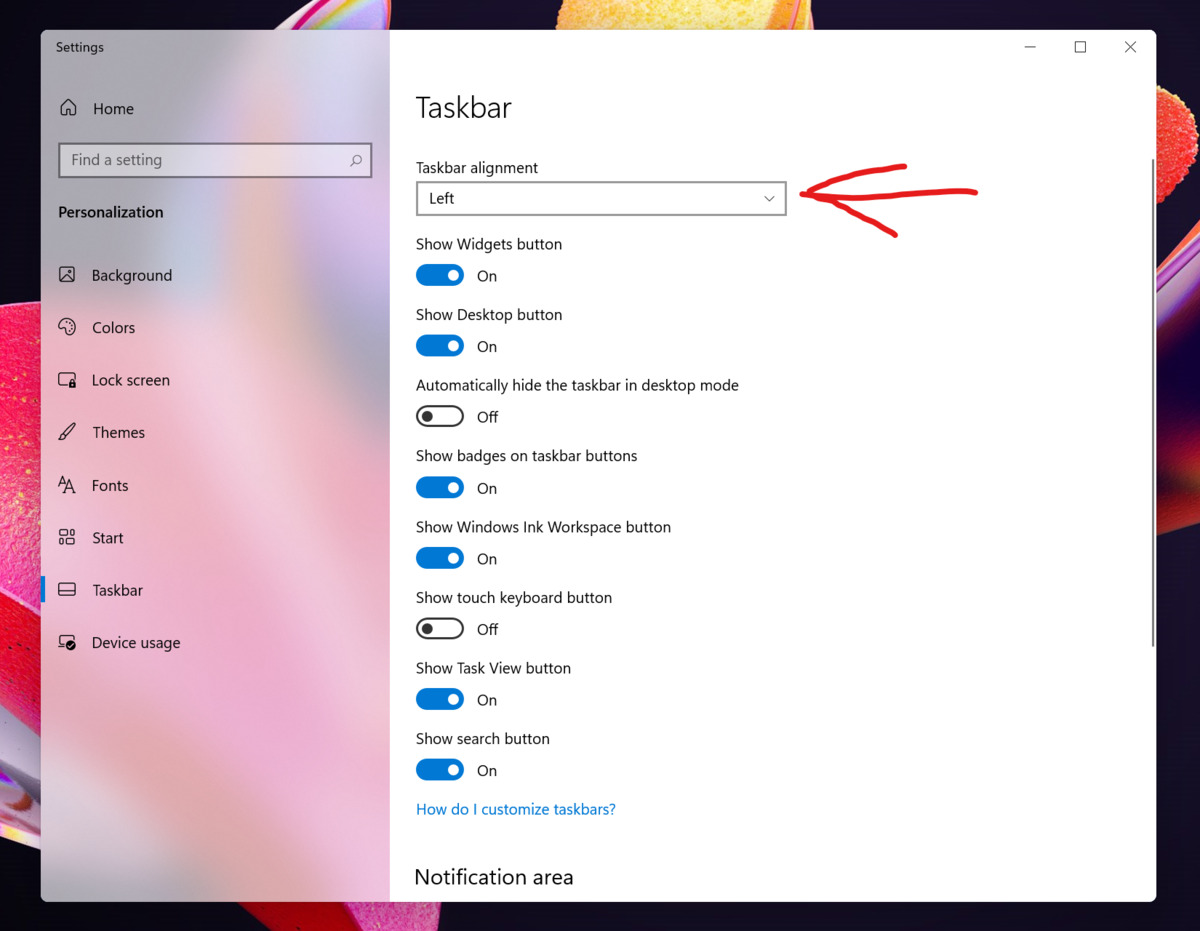The height and width of the screenshot is (931, 1200).
Task: Open the Taskbar alignment dropdown
Action: (601, 198)
